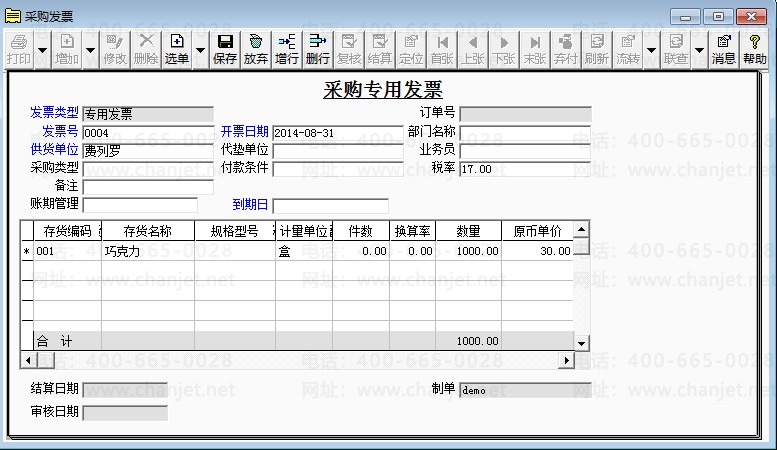The height and width of the screenshot is (450, 777).
Task: Click the 增加 add toolbar icon
Action: tap(67, 50)
